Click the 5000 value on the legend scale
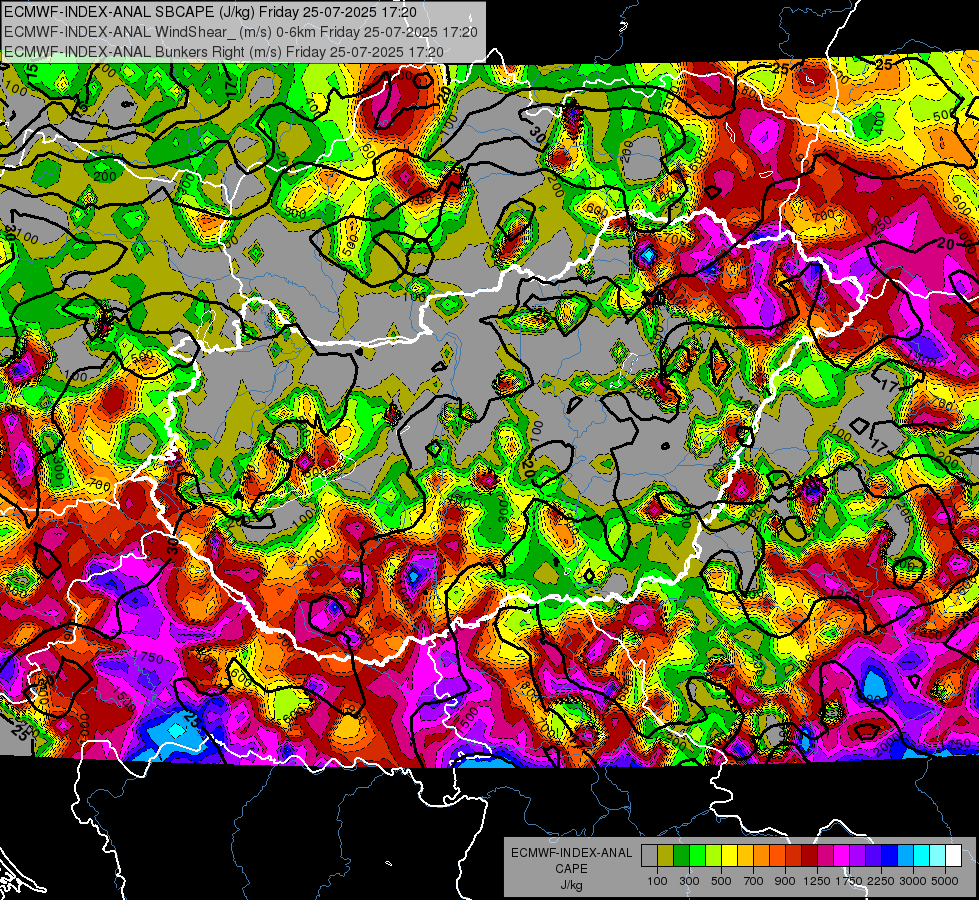Screen dimensions: 979x900 (945, 881)
